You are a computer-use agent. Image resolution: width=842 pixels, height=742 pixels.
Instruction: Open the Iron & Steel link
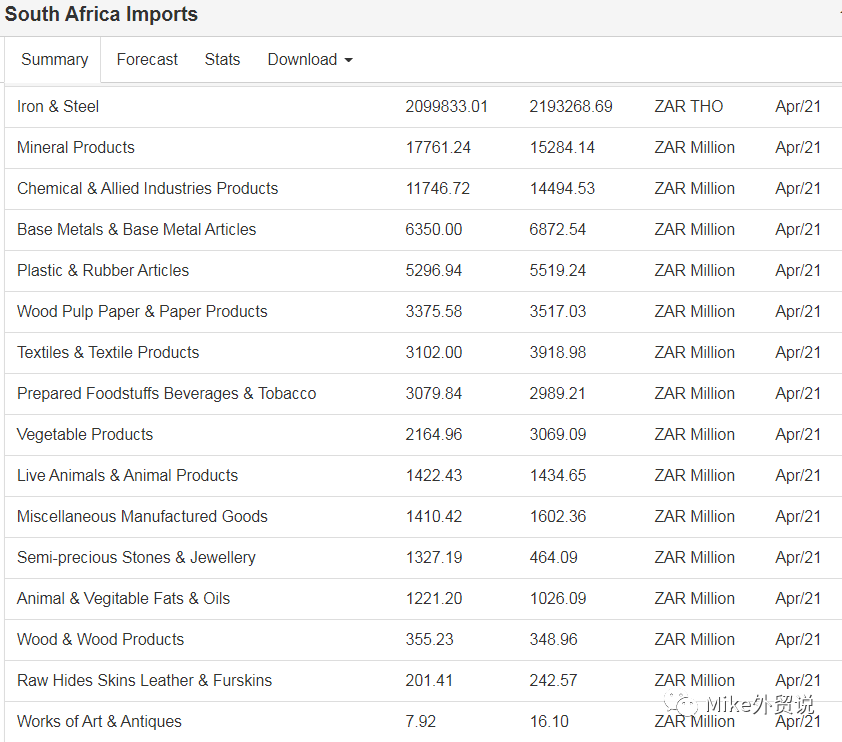point(58,107)
